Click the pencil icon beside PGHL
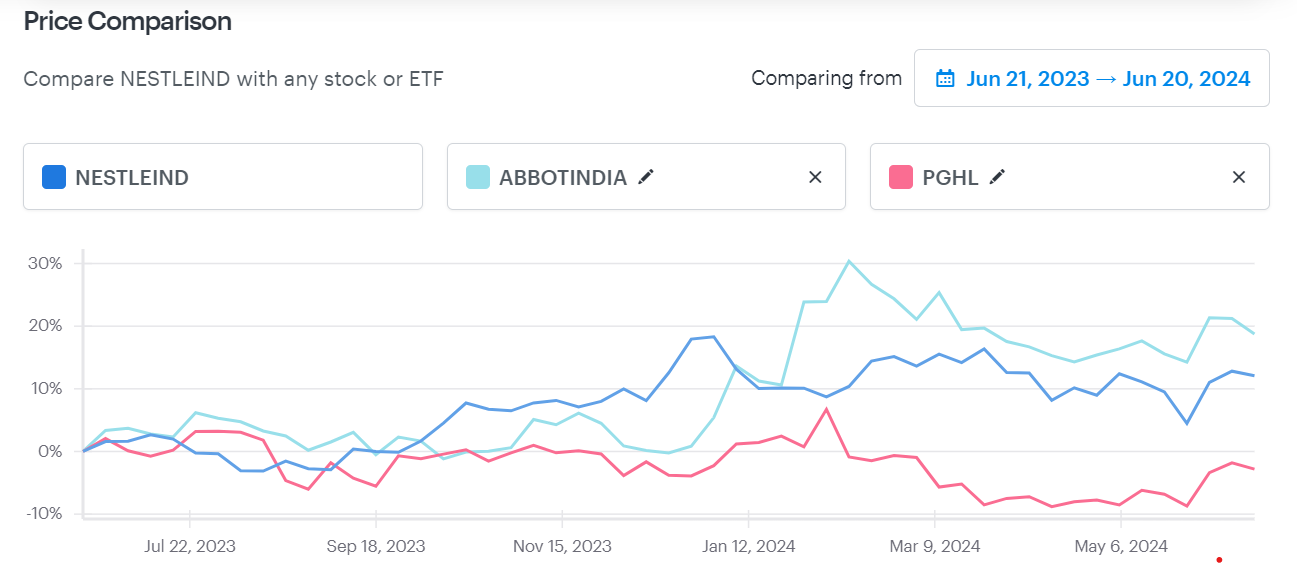The width and height of the screenshot is (1297, 586). click(x=997, y=177)
